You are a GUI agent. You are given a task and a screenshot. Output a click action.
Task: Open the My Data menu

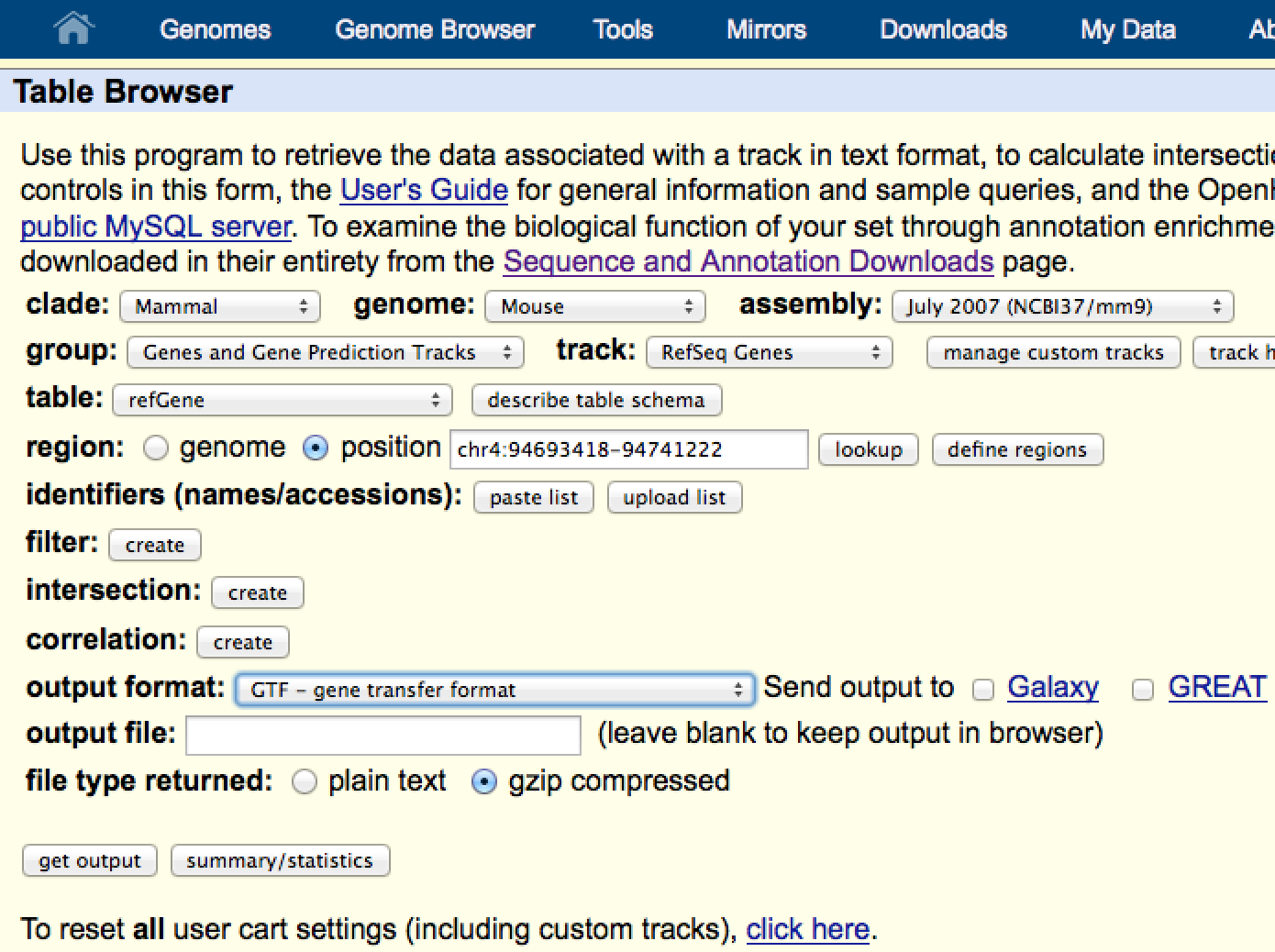click(1127, 29)
